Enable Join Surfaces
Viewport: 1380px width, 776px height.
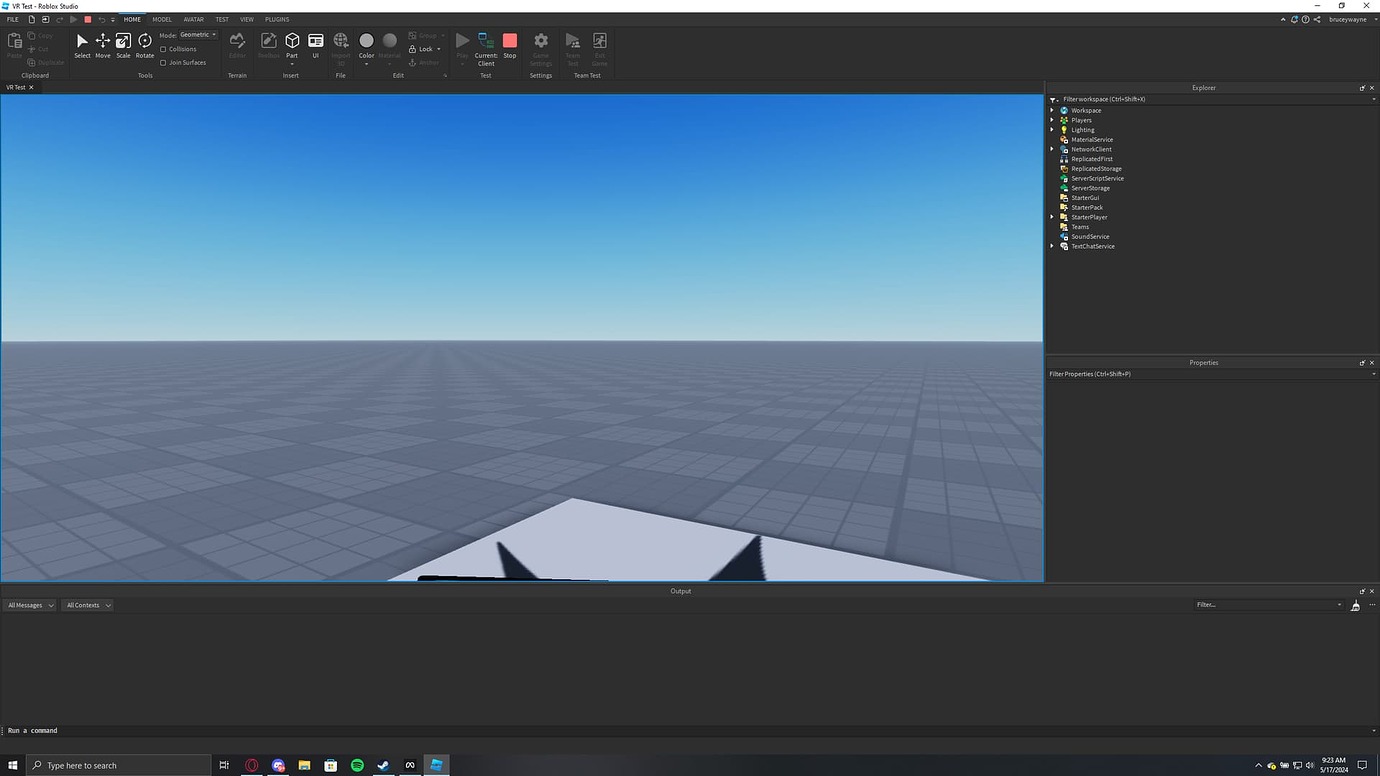click(165, 62)
